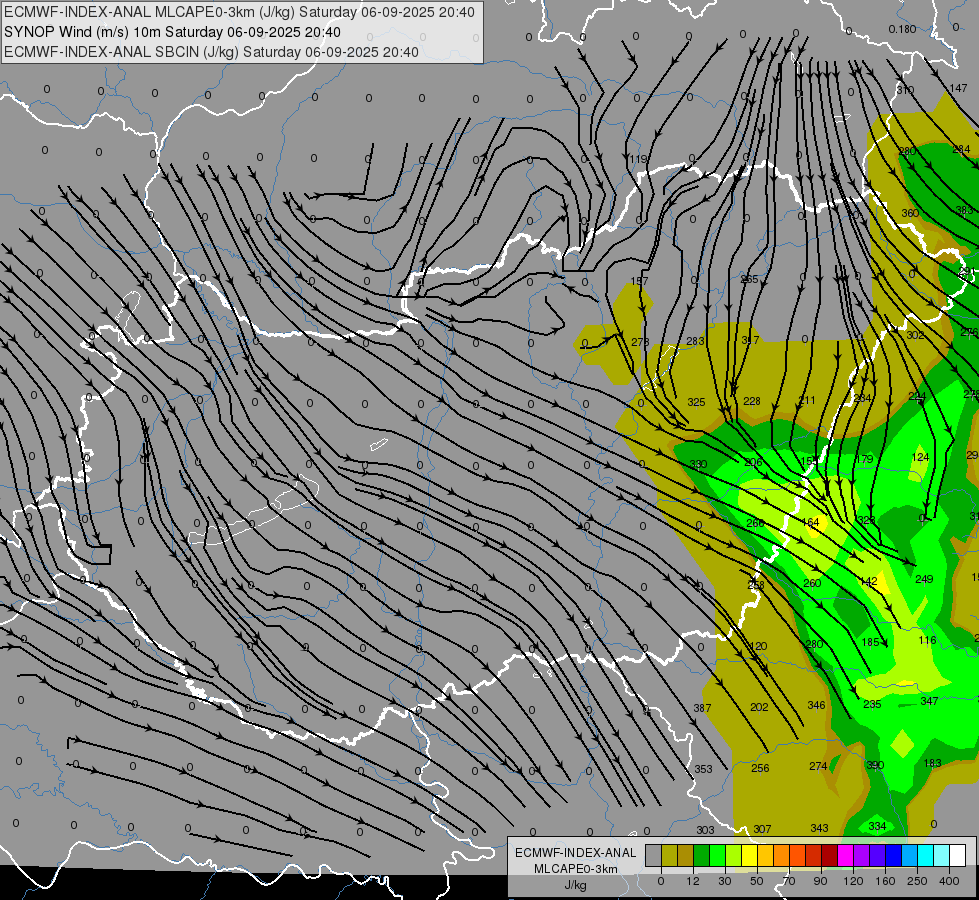Pick the magenta legend swatch

pyautogui.click(x=845, y=855)
